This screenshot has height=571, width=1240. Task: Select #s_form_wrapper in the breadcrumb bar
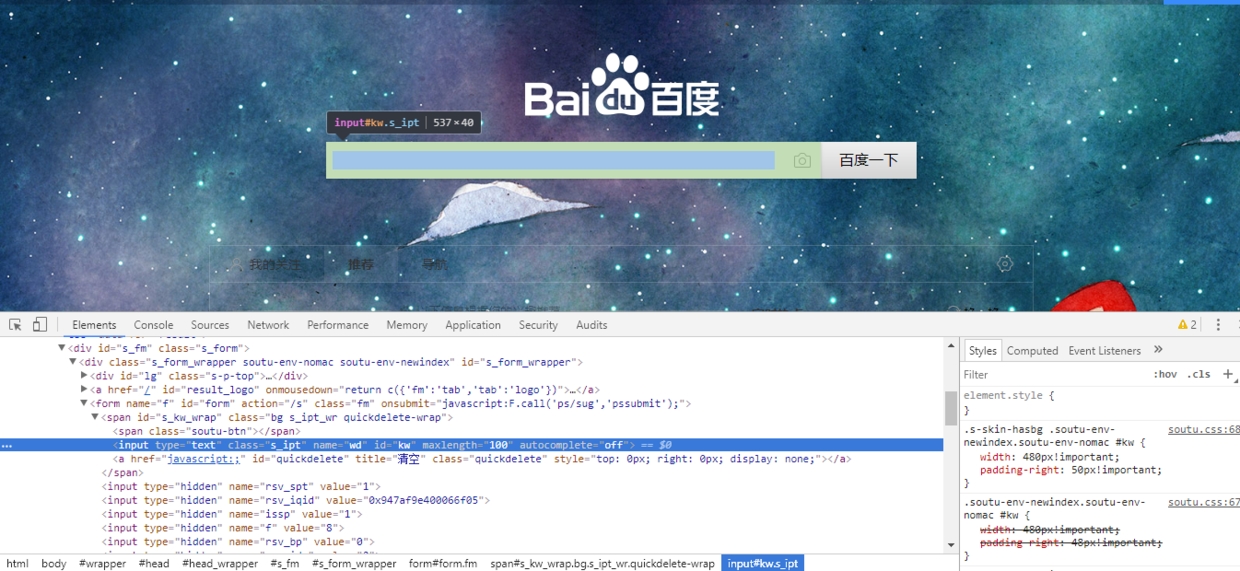click(x=354, y=563)
